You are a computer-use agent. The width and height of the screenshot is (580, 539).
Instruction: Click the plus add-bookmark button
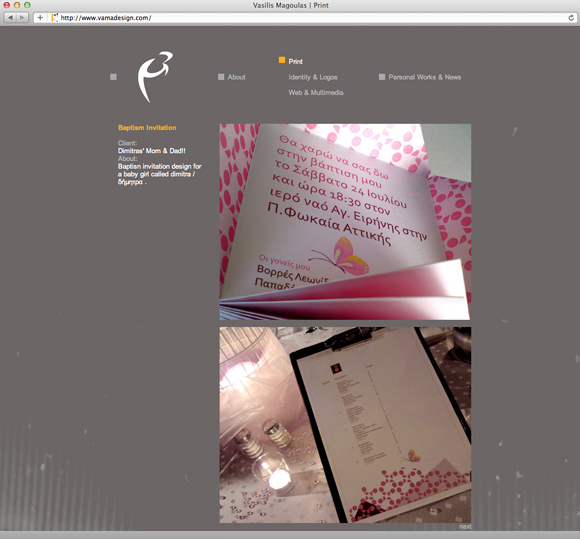40,17
